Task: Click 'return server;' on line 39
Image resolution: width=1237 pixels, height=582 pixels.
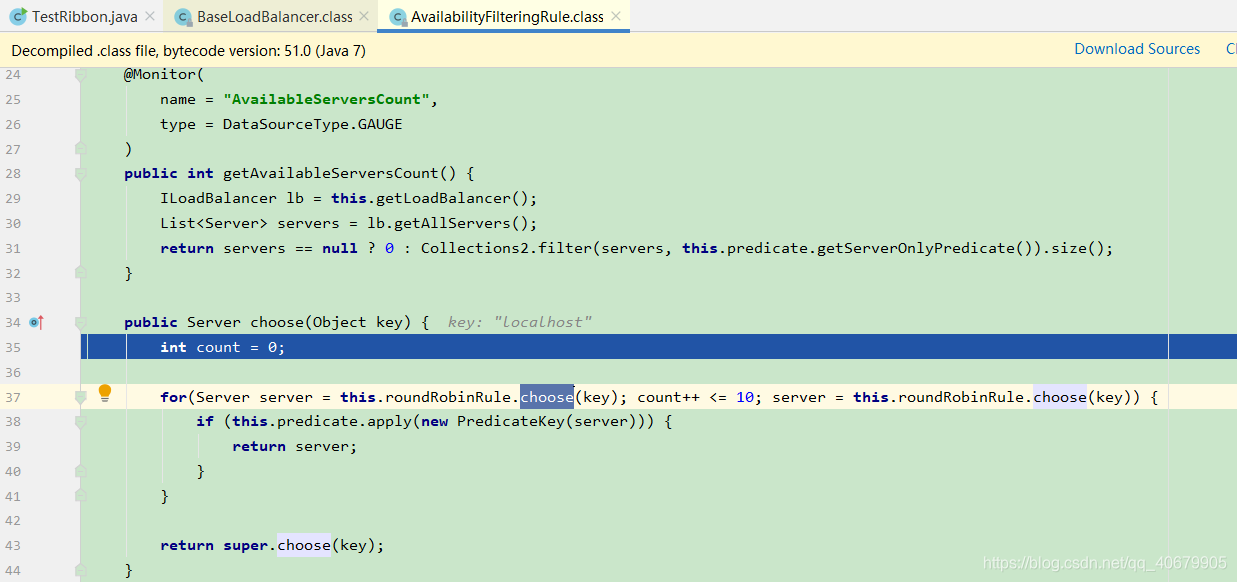Action: (295, 446)
